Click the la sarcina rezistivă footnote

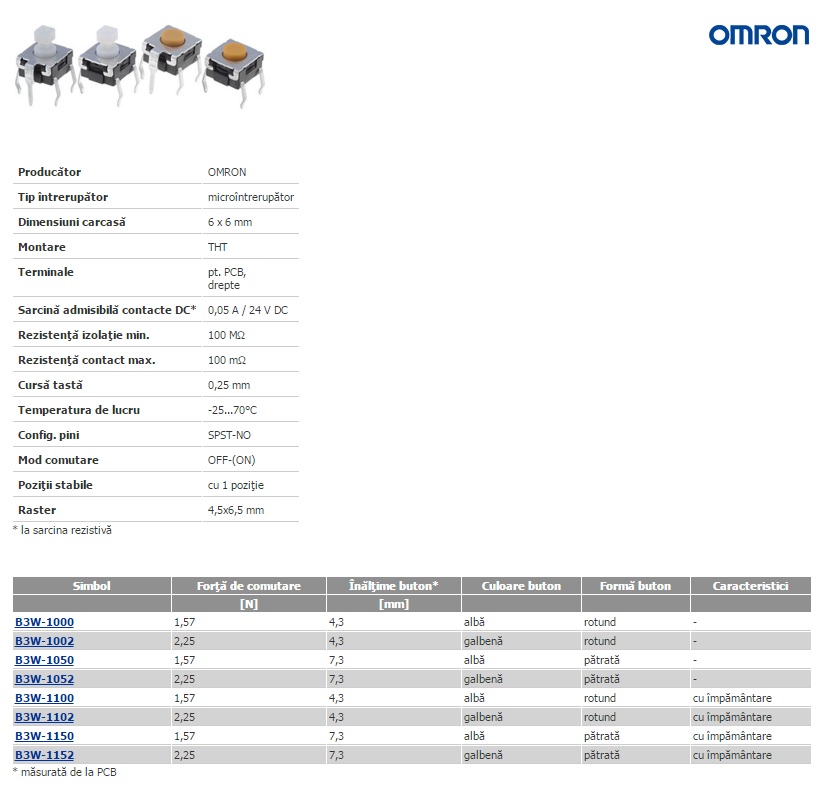62,530
